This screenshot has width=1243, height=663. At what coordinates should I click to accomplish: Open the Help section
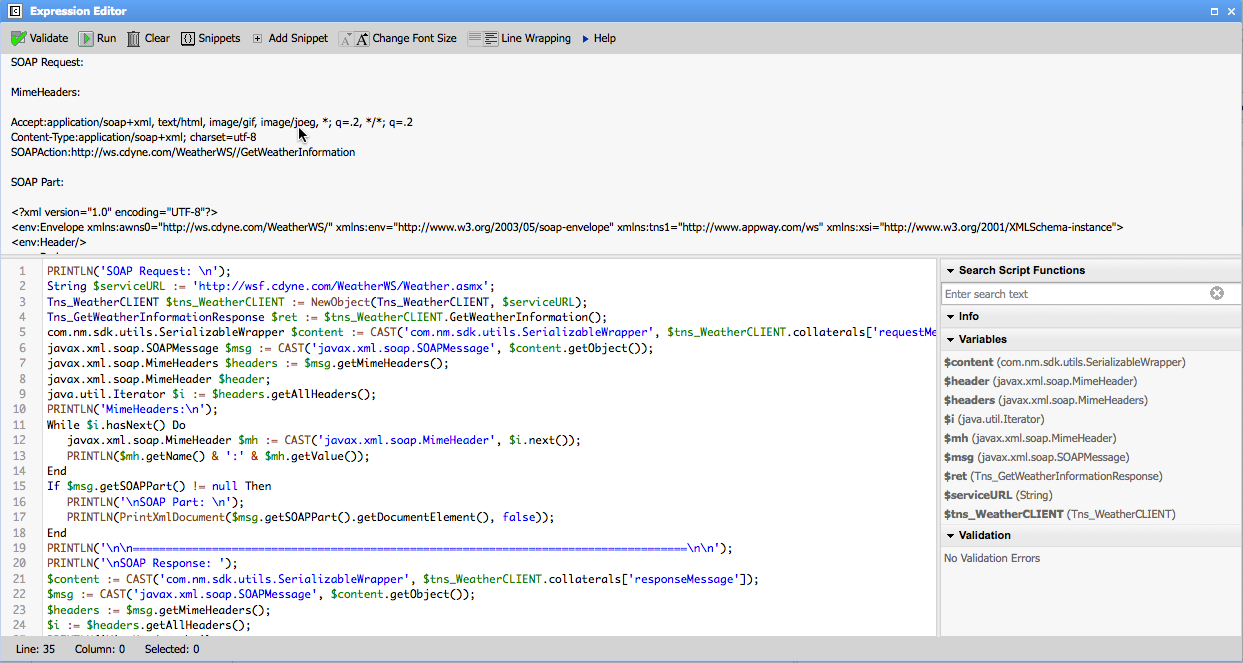tap(598, 38)
